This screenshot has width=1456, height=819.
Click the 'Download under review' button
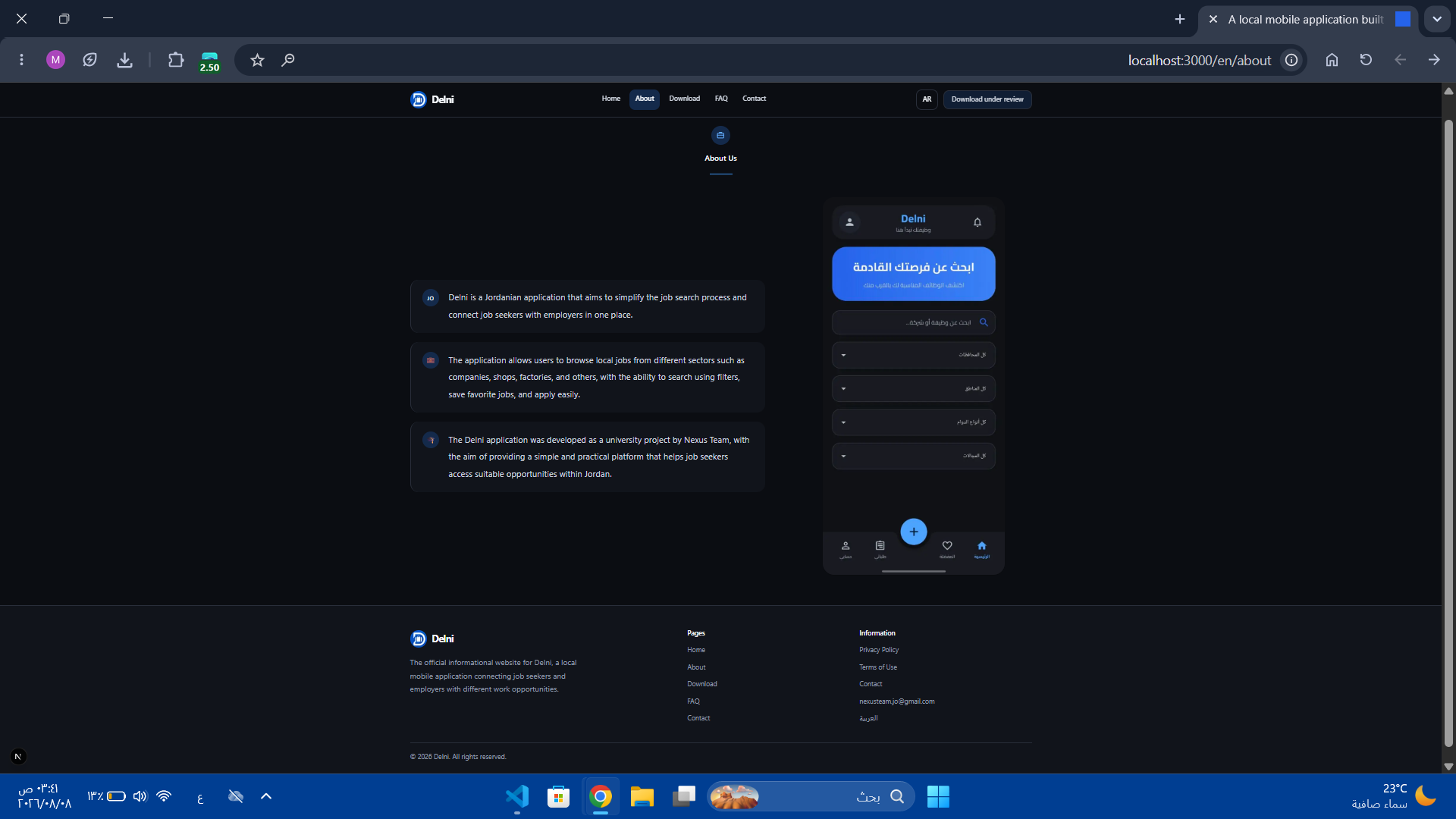987,99
